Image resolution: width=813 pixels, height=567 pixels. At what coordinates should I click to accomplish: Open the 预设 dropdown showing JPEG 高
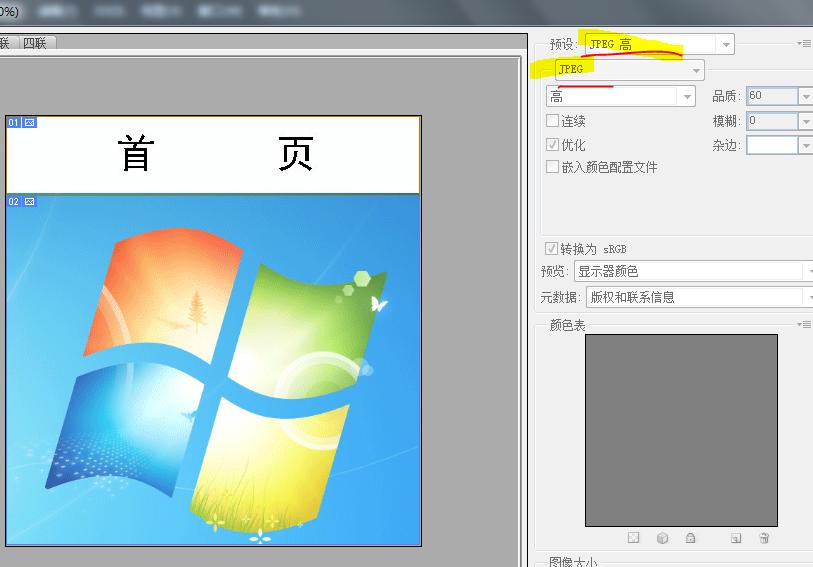tap(659, 45)
